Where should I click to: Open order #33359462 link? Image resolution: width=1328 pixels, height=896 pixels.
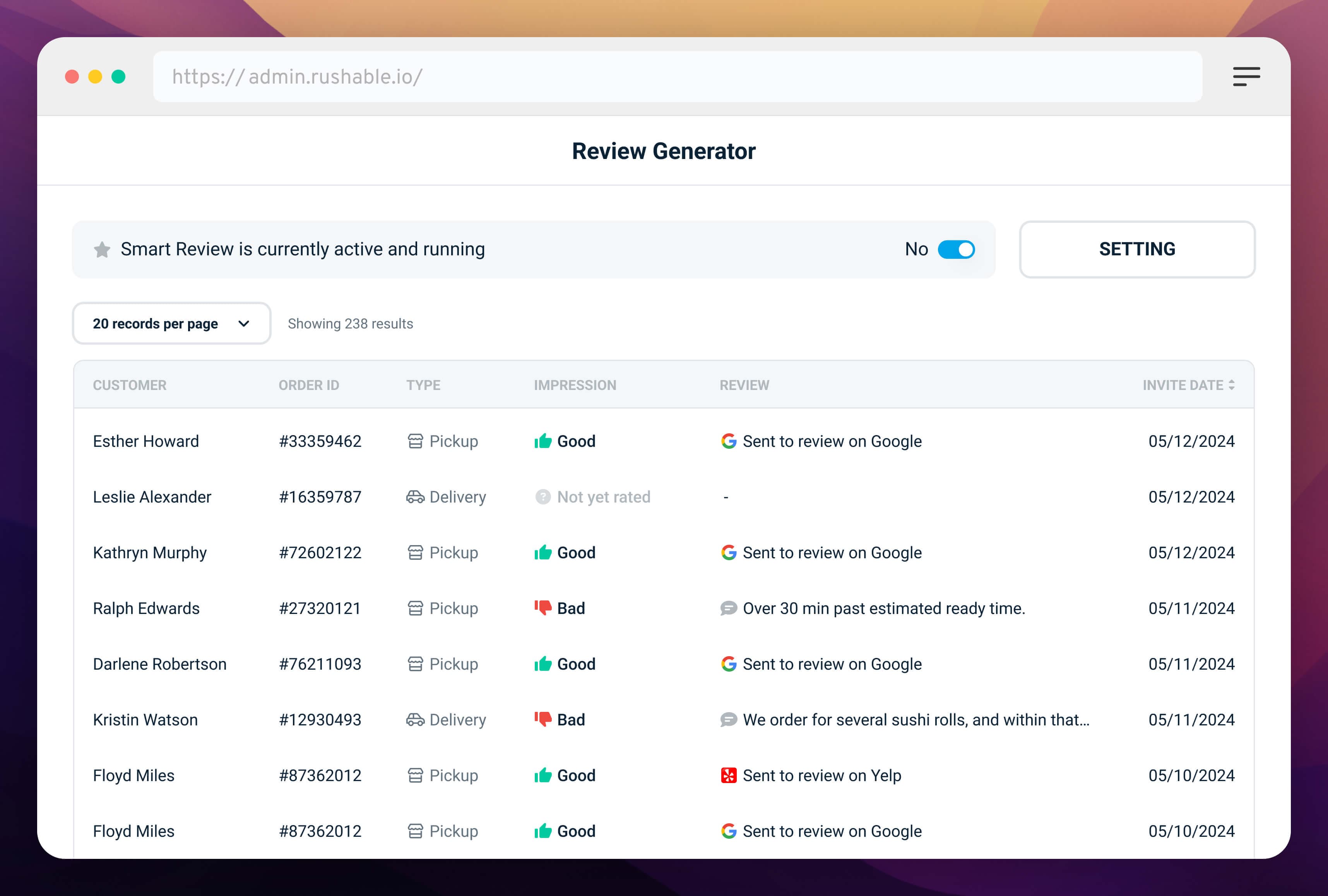click(320, 441)
